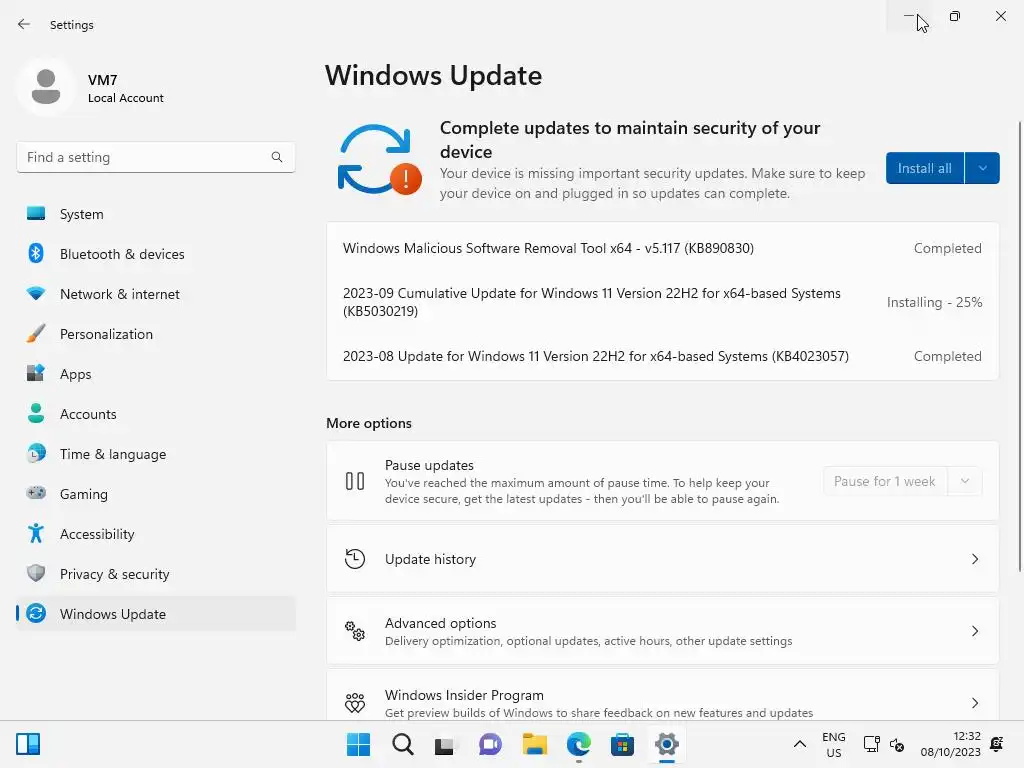Image resolution: width=1024 pixels, height=768 pixels.
Task: Open the VM7 user account avatar
Action: click(x=46, y=87)
